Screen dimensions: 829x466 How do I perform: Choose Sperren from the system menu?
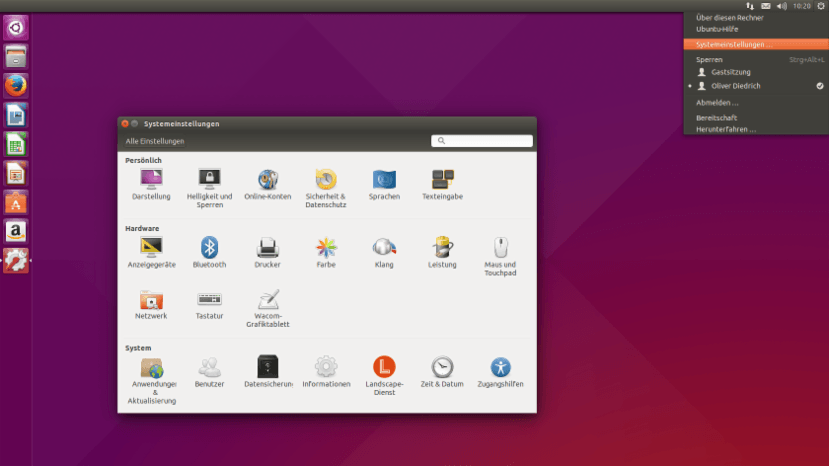(x=710, y=59)
